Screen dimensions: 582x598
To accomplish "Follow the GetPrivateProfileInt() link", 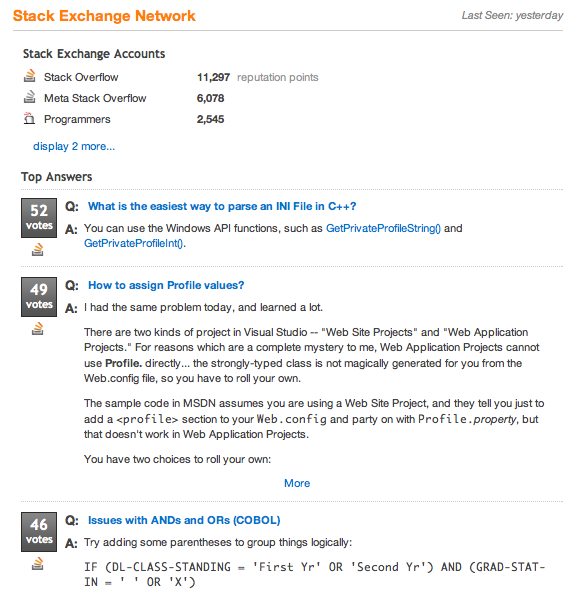I will [134, 243].
